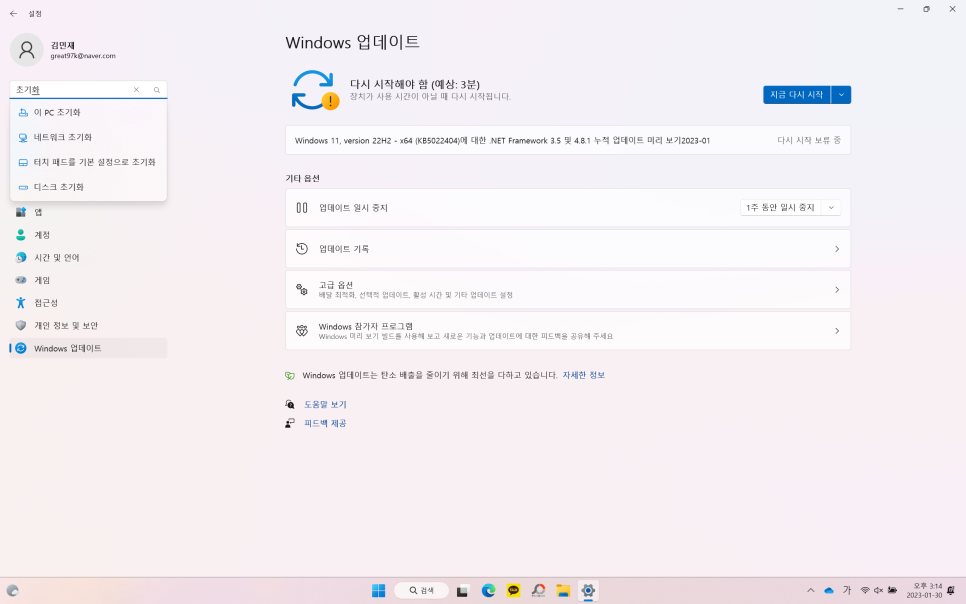Select the '디스크 초기화' search suggestion
This screenshot has width=966, height=604.
pyautogui.click(x=88, y=187)
